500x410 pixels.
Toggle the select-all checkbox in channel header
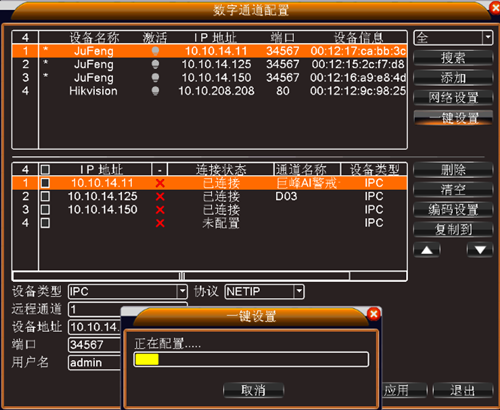pyautogui.click(x=45, y=170)
